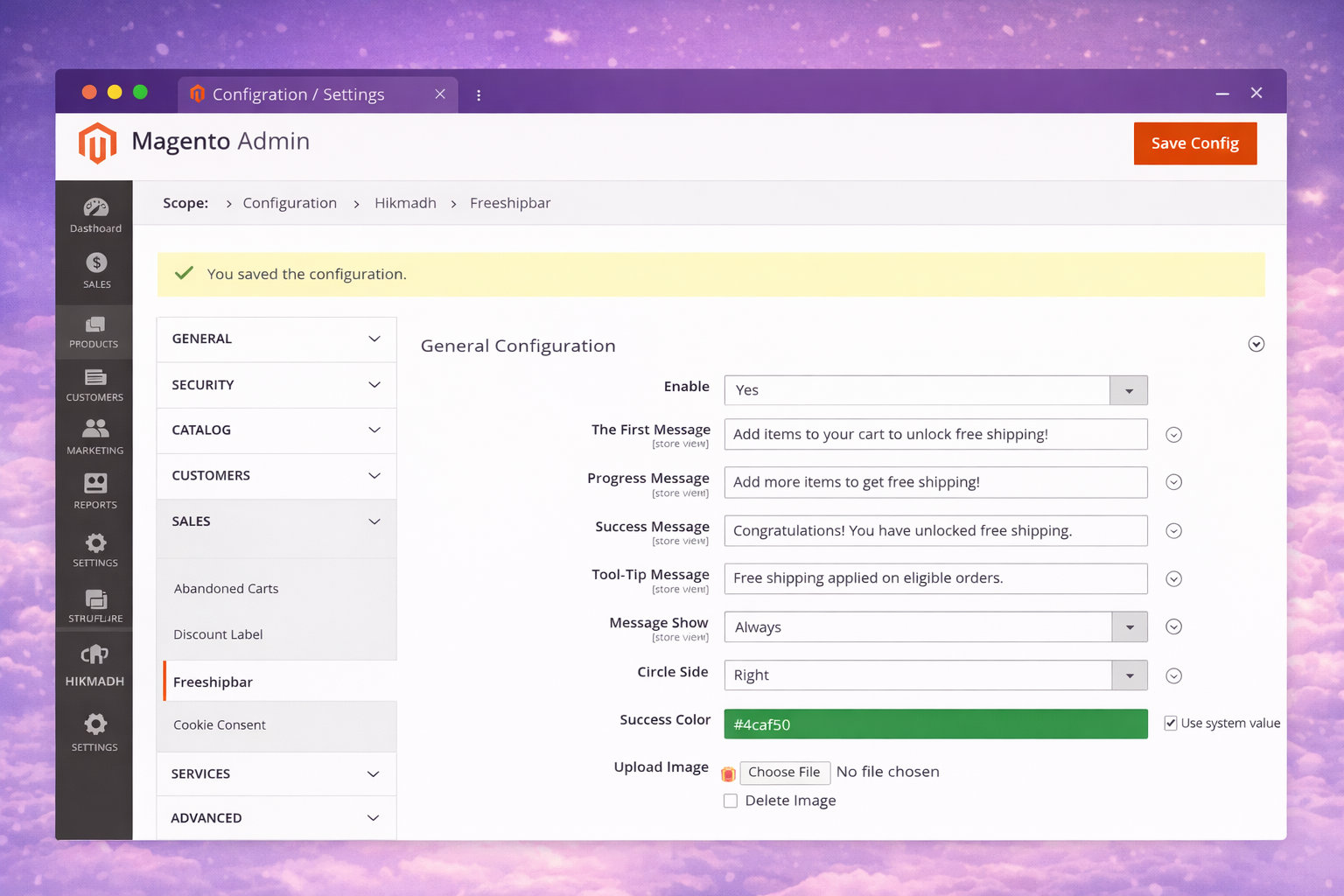
Task: Expand the SECURITY configuration section
Action: [x=276, y=385]
